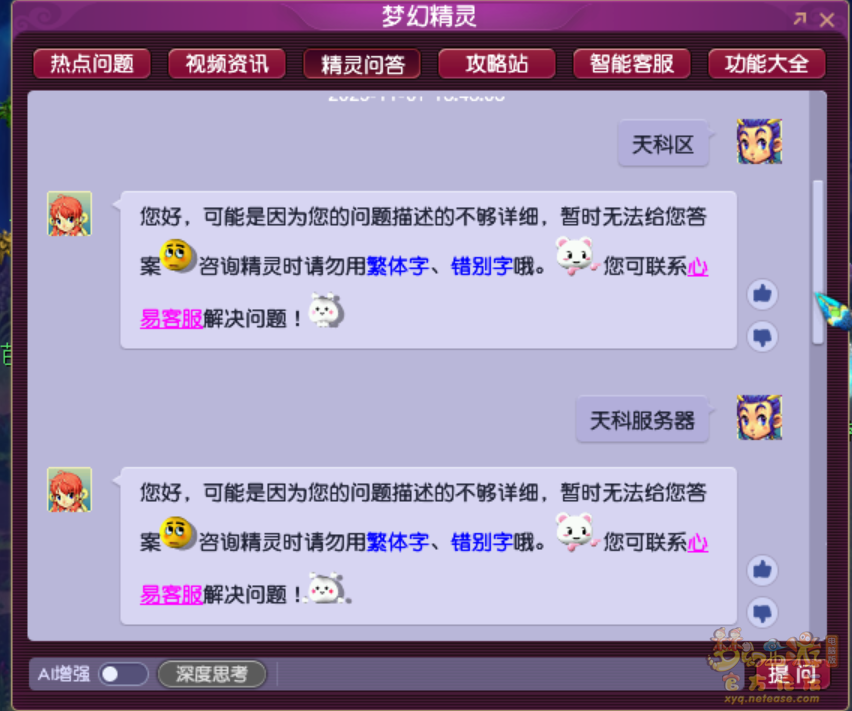The width and height of the screenshot is (852, 711).
Task: Open the 功能大全 tab
Action: (x=767, y=64)
